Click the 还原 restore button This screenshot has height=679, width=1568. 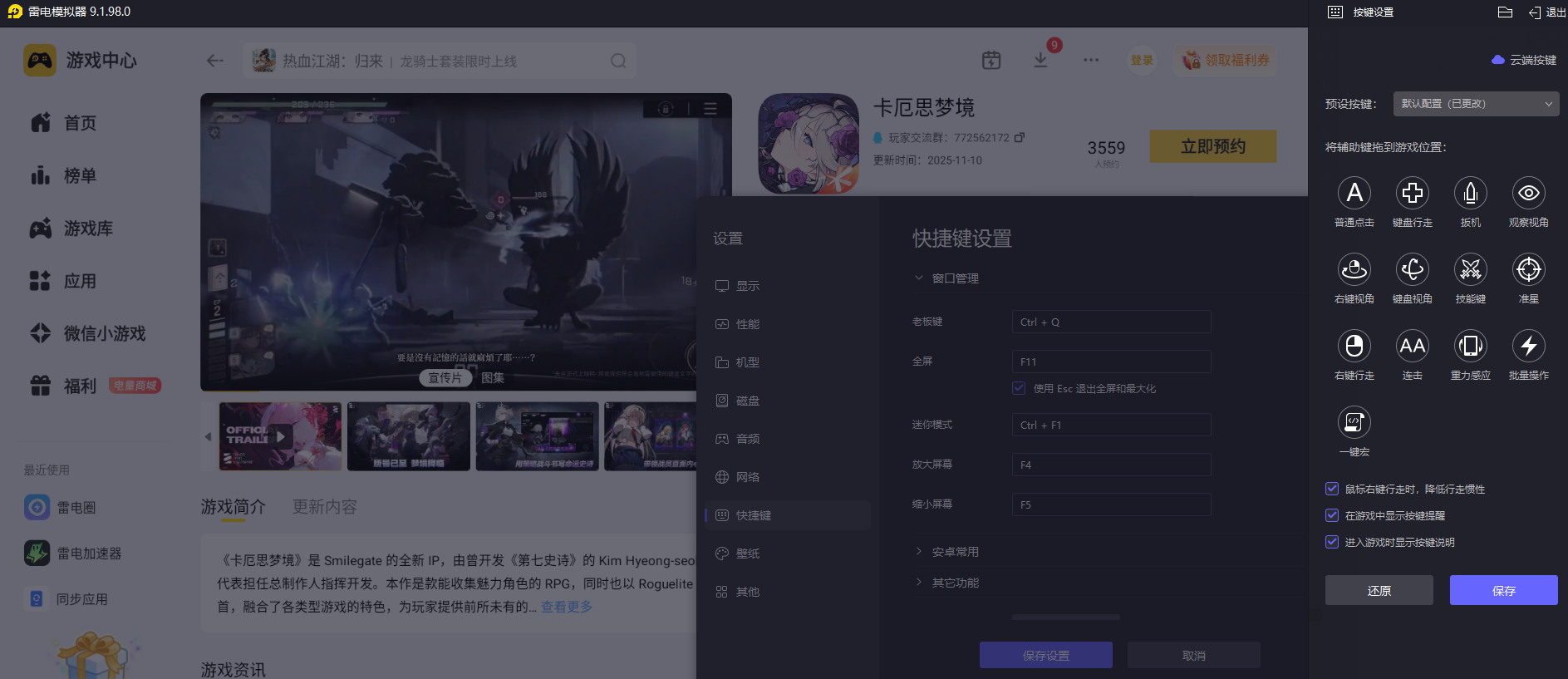click(x=1379, y=590)
